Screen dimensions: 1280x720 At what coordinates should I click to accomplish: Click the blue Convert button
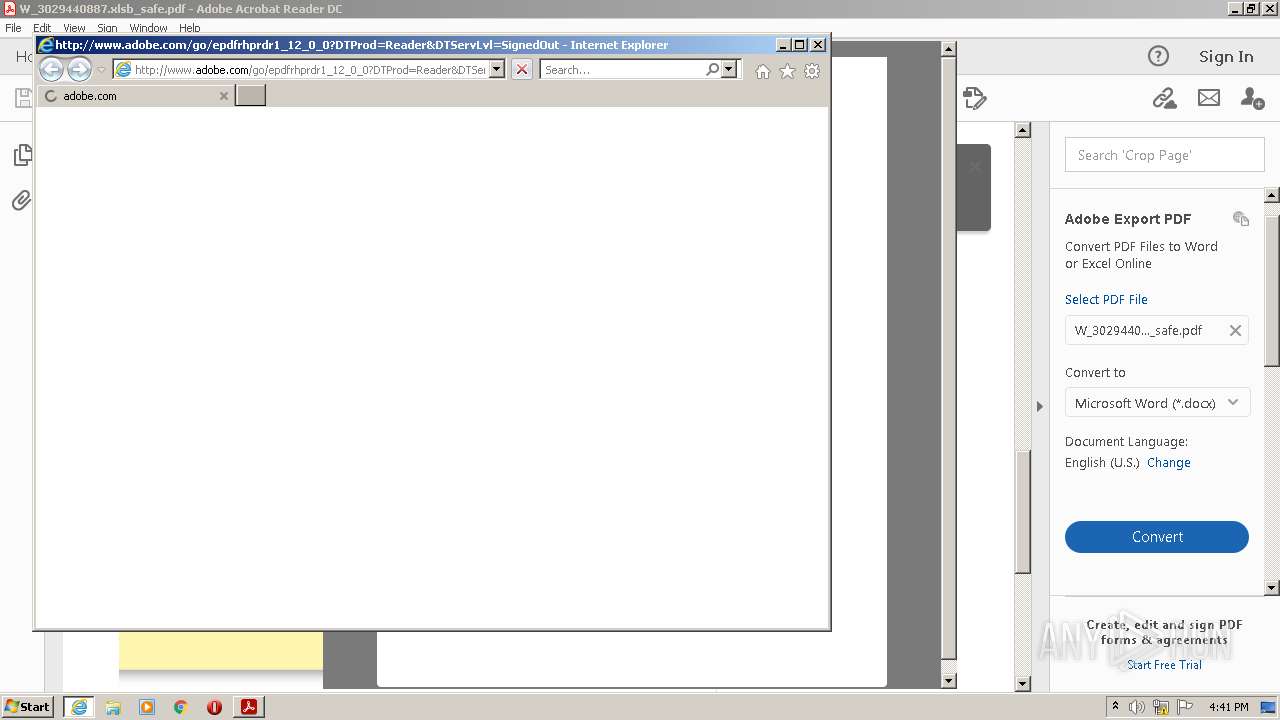click(x=1157, y=537)
